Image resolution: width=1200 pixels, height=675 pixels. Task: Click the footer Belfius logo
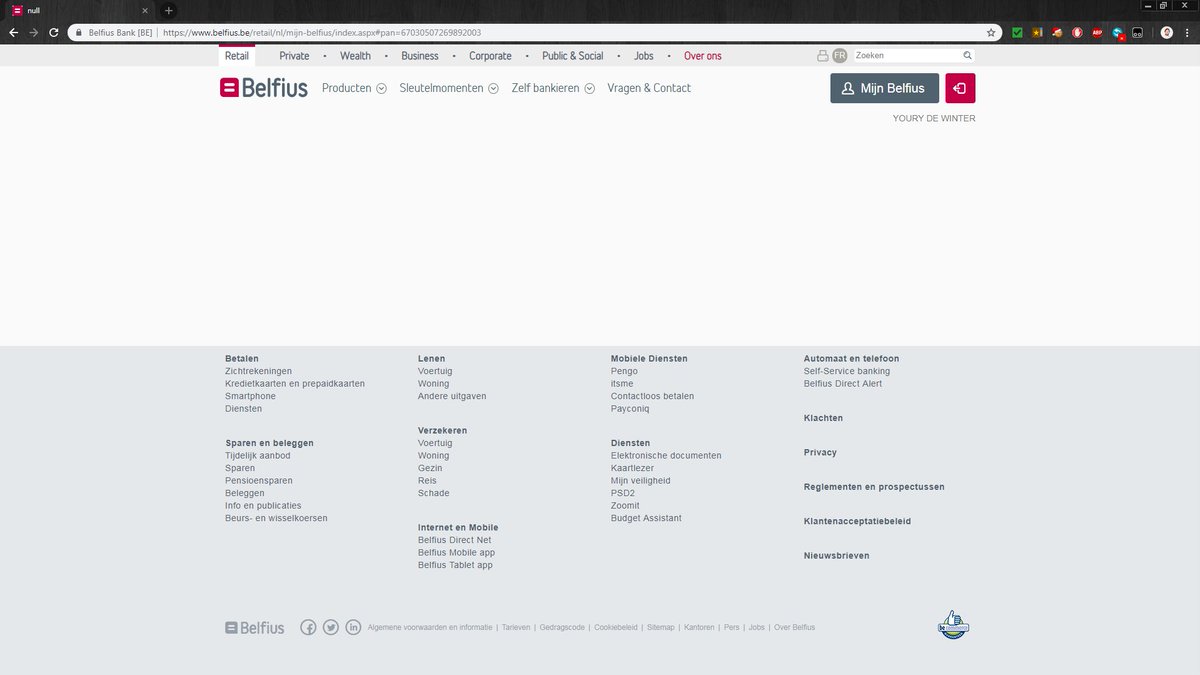[255, 628]
